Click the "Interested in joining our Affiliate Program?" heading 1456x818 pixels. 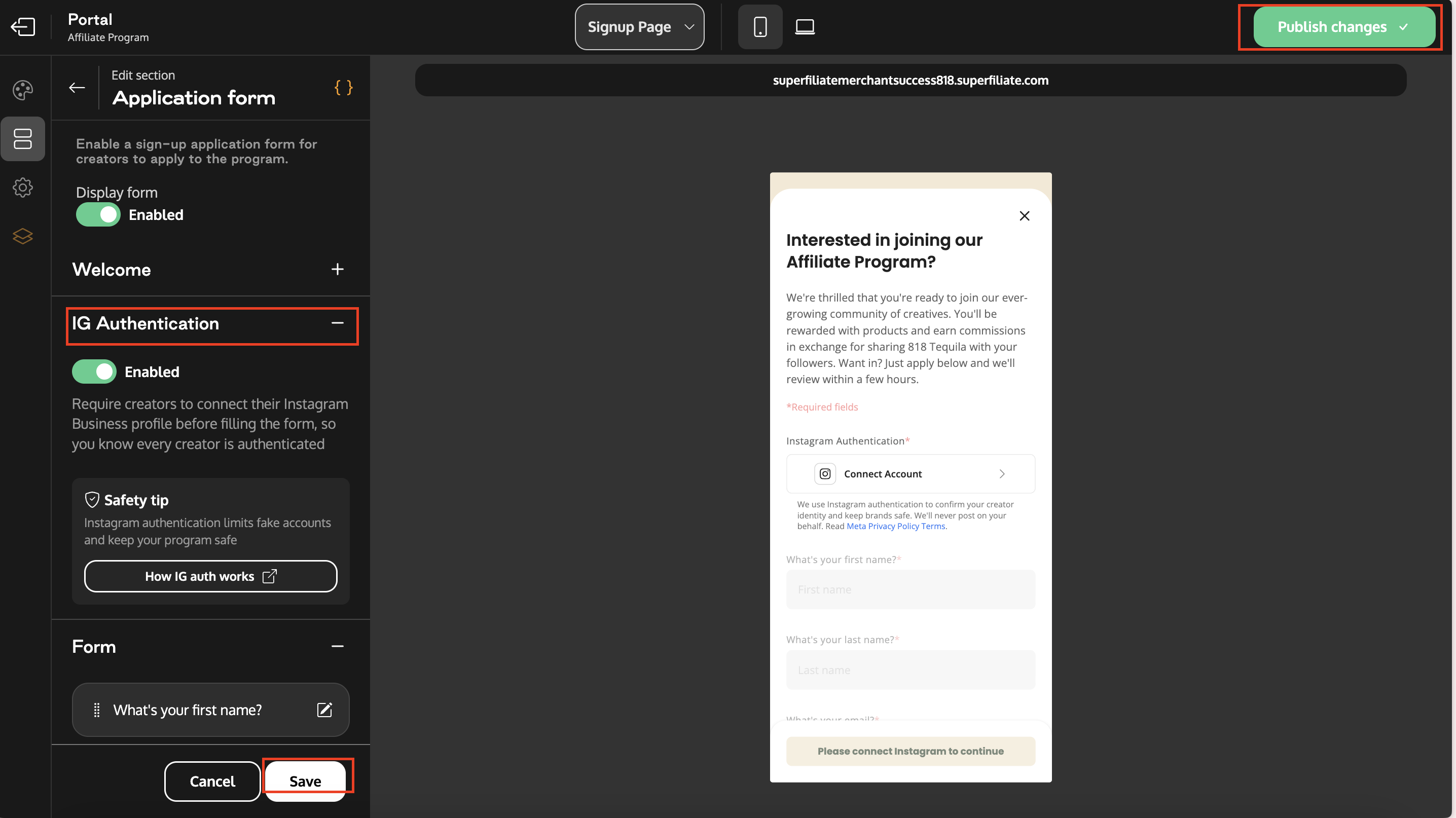884,251
